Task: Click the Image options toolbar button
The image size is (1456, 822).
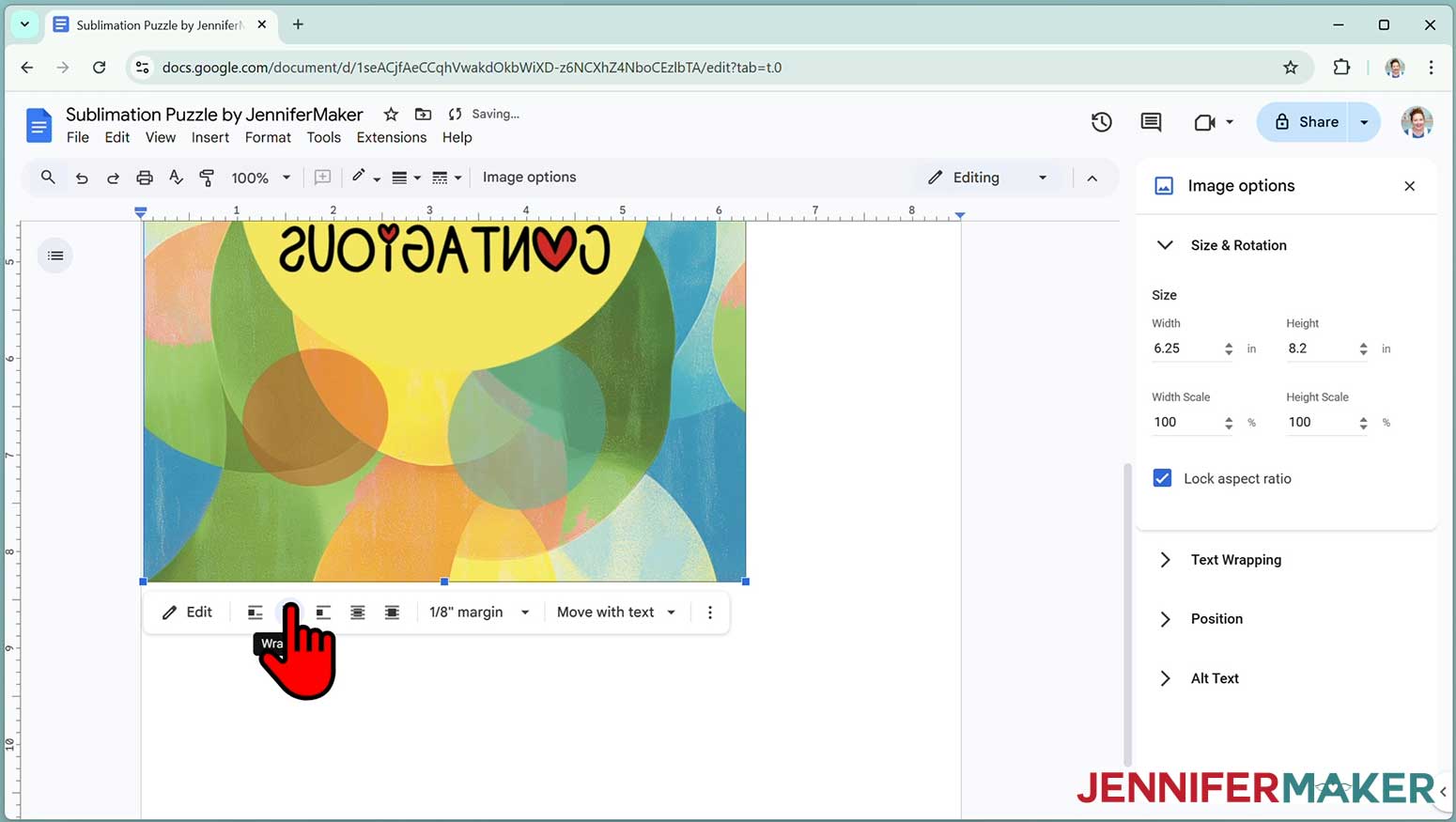Action: 530,178
